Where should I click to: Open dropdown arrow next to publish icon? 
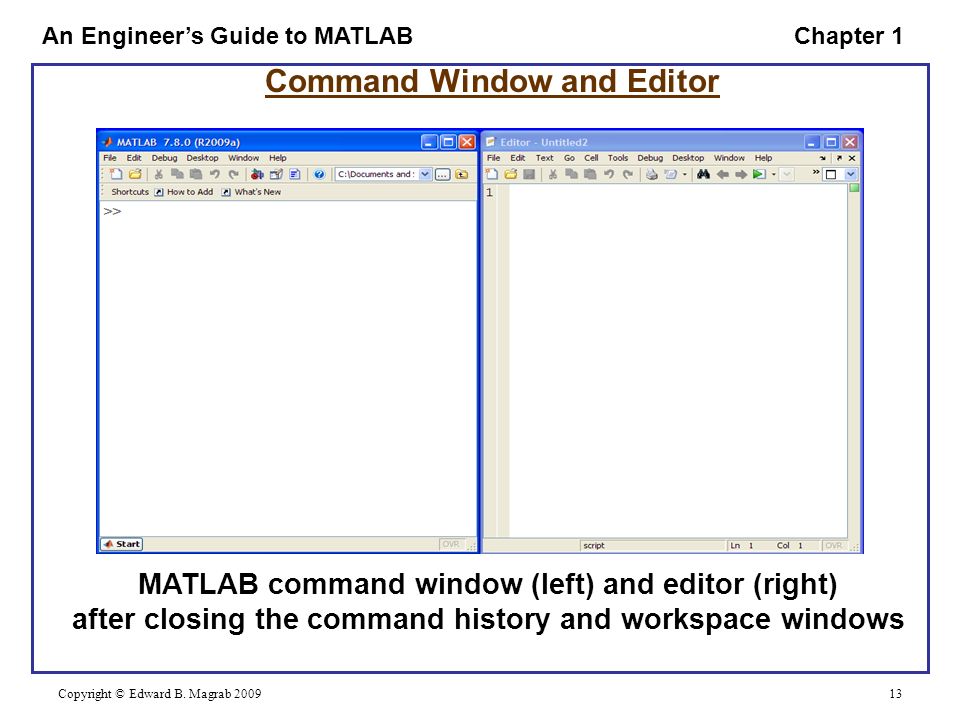684,174
